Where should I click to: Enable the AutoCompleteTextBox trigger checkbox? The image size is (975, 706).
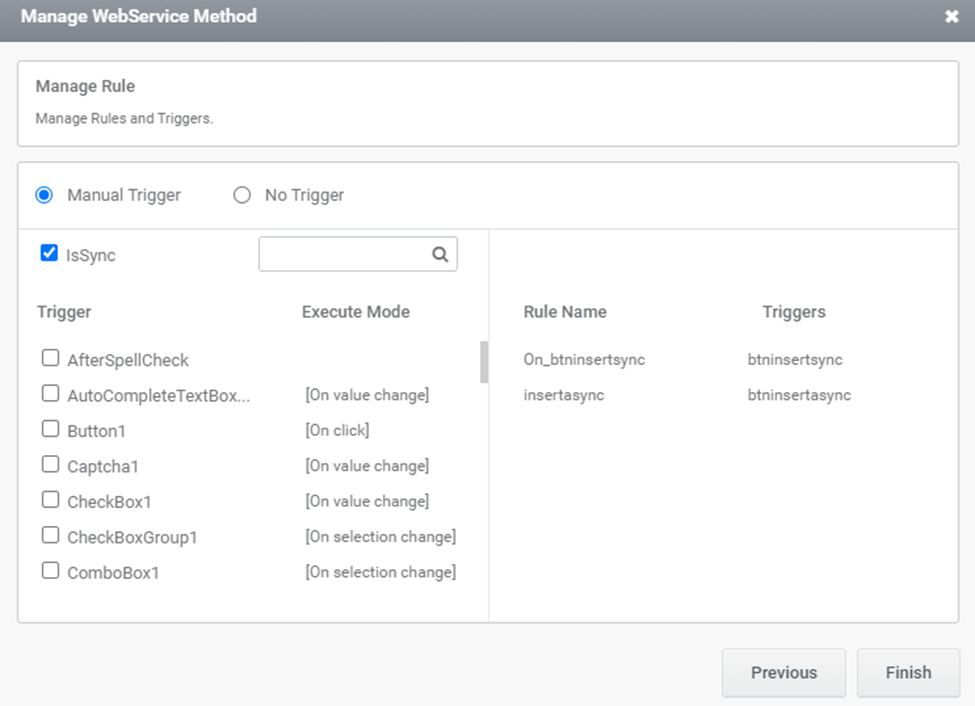(50, 393)
